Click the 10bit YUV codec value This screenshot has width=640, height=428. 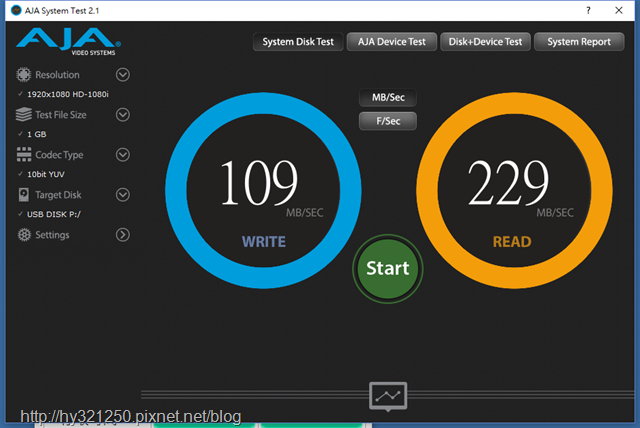click(46, 174)
